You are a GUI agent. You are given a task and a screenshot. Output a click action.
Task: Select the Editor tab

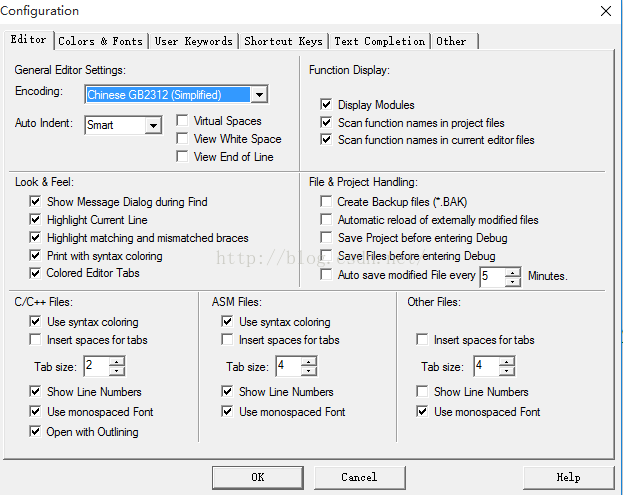coord(29,40)
